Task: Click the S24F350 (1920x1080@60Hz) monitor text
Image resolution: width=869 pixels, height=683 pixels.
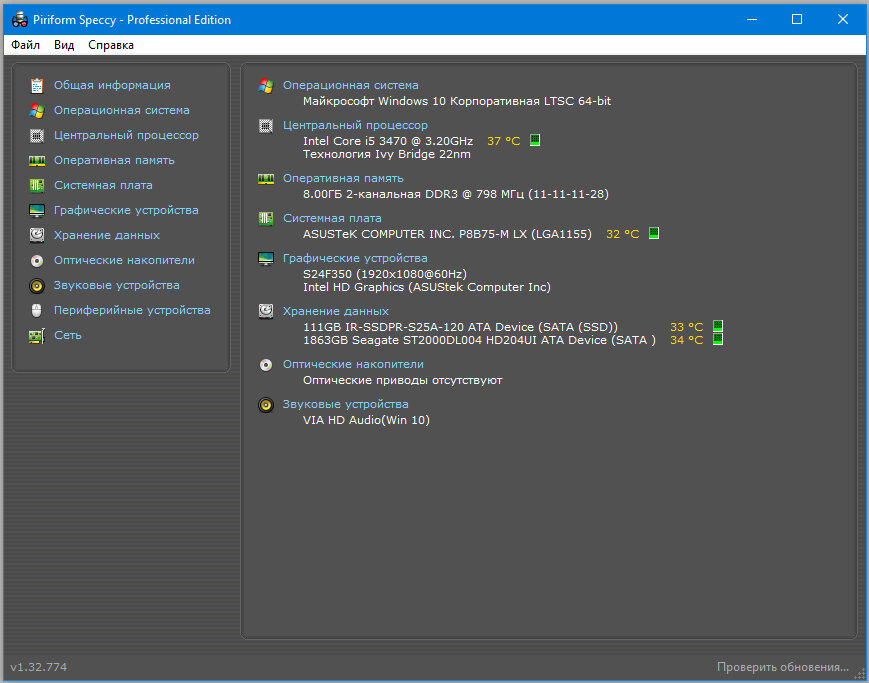Action: (385, 274)
